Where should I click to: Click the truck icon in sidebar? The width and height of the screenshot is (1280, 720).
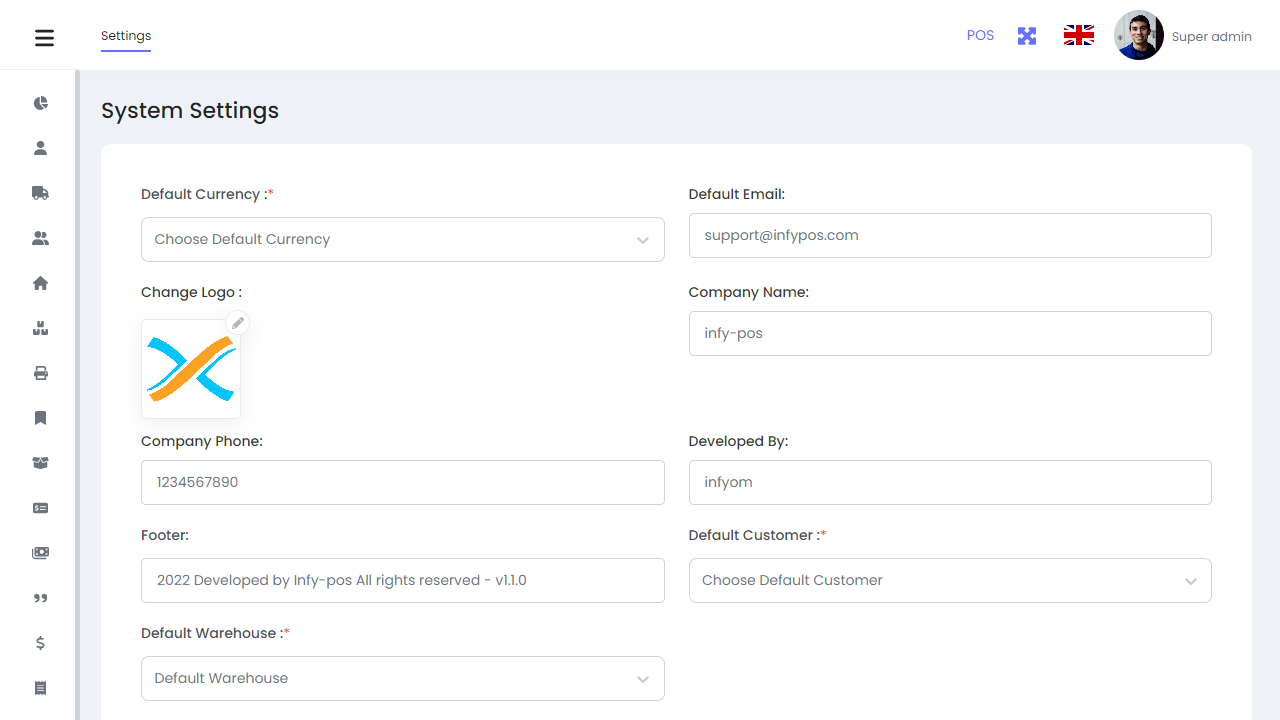40,193
